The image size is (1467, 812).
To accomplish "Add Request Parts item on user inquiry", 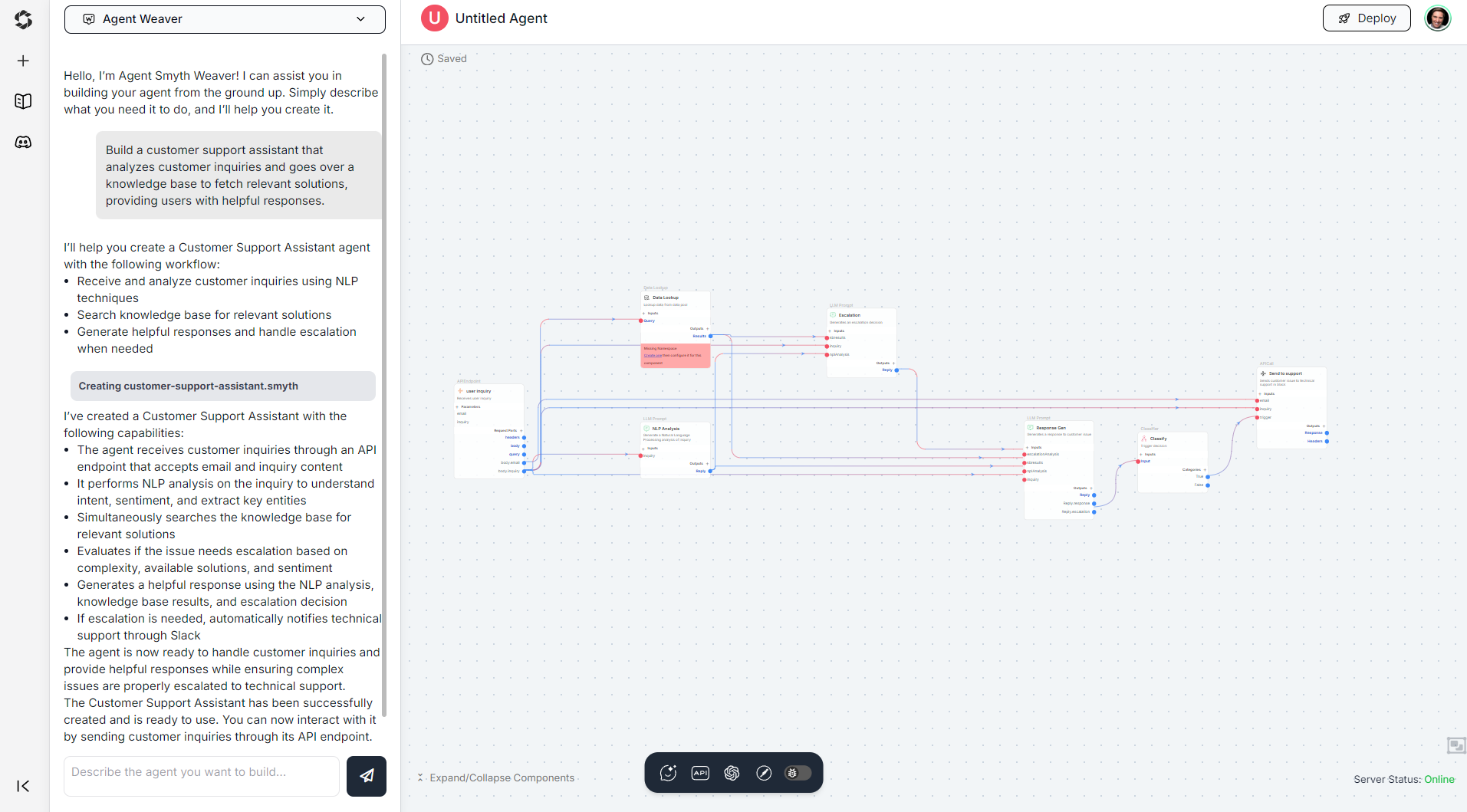I will point(521,430).
